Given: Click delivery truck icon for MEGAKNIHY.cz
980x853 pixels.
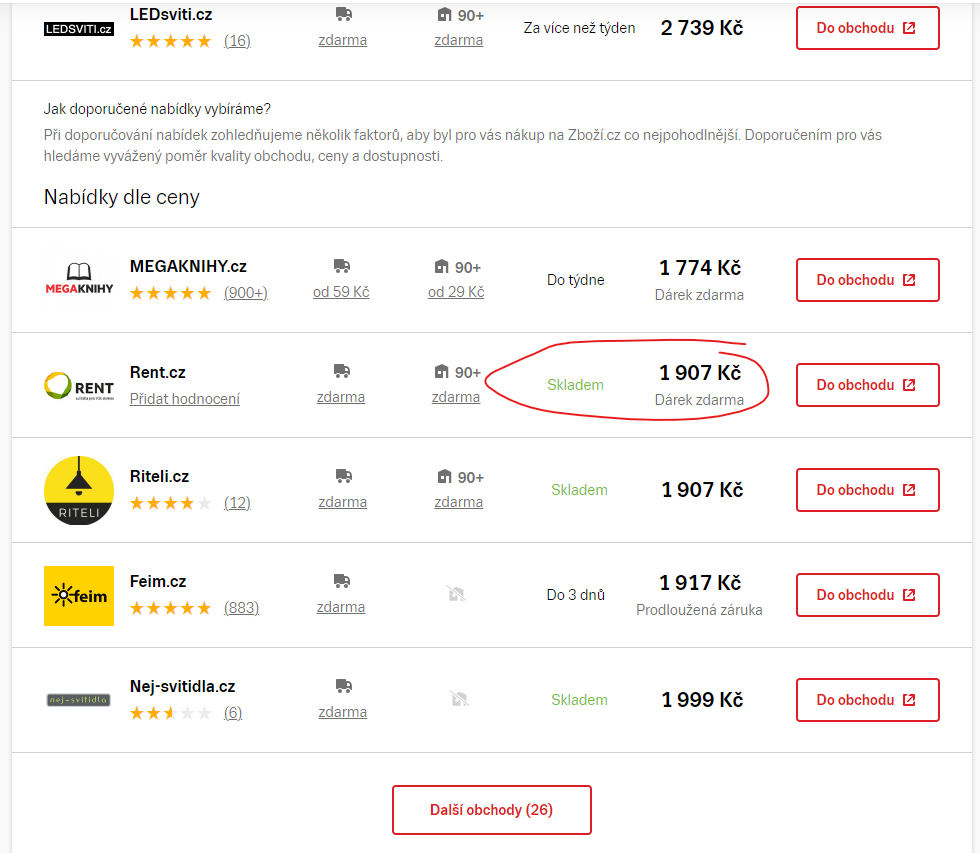Looking at the screenshot, I should (342, 266).
